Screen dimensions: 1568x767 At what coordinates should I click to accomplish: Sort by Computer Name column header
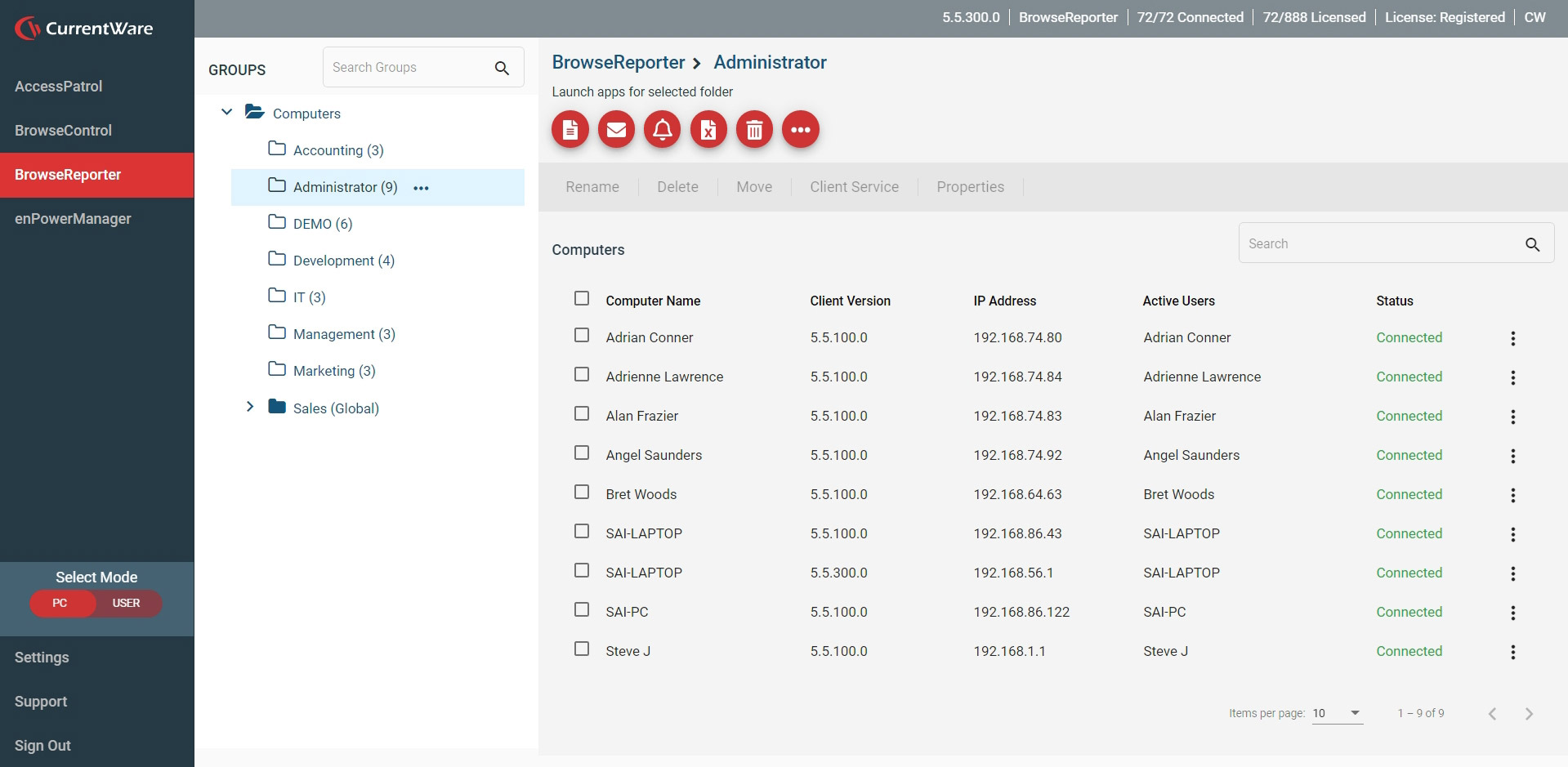[653, 301]
